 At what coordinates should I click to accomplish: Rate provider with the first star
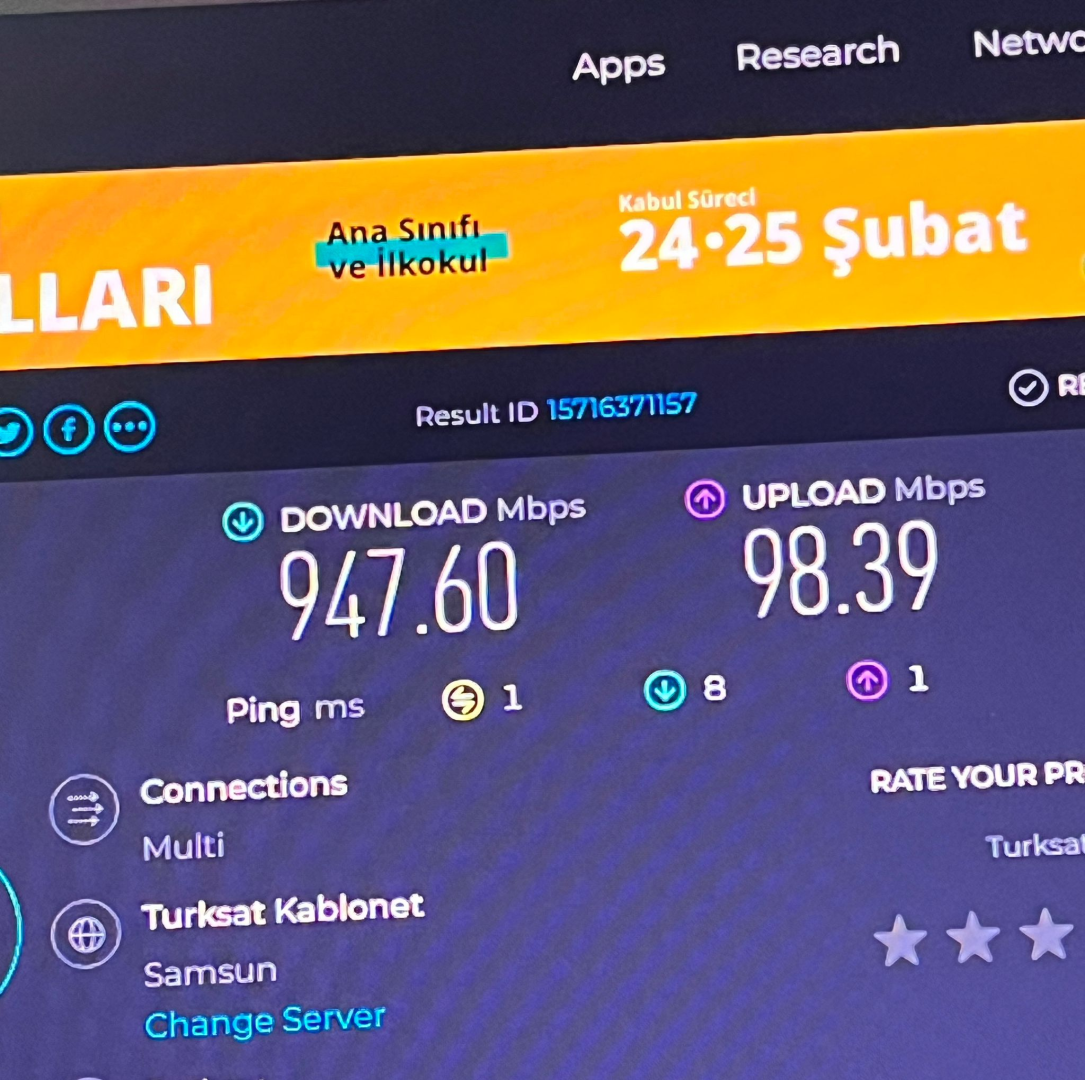(x=900, y=941)
